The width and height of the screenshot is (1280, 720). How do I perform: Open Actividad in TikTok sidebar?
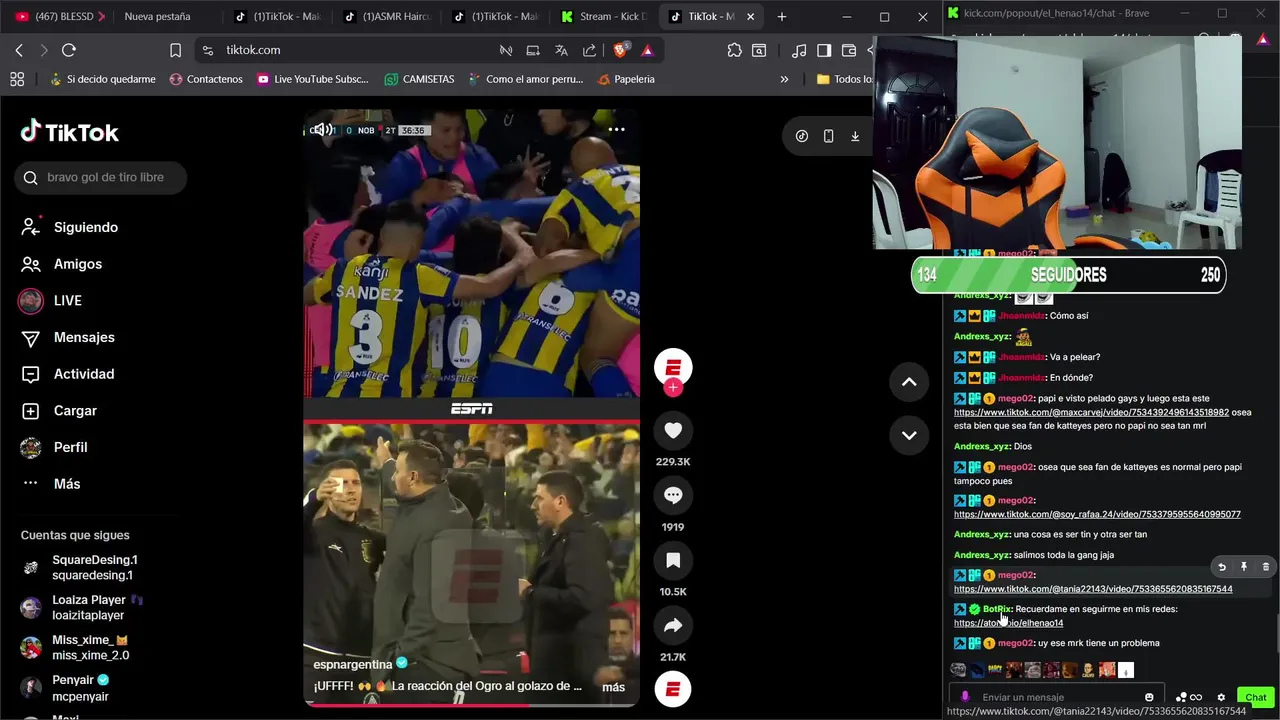click(68, 374)
